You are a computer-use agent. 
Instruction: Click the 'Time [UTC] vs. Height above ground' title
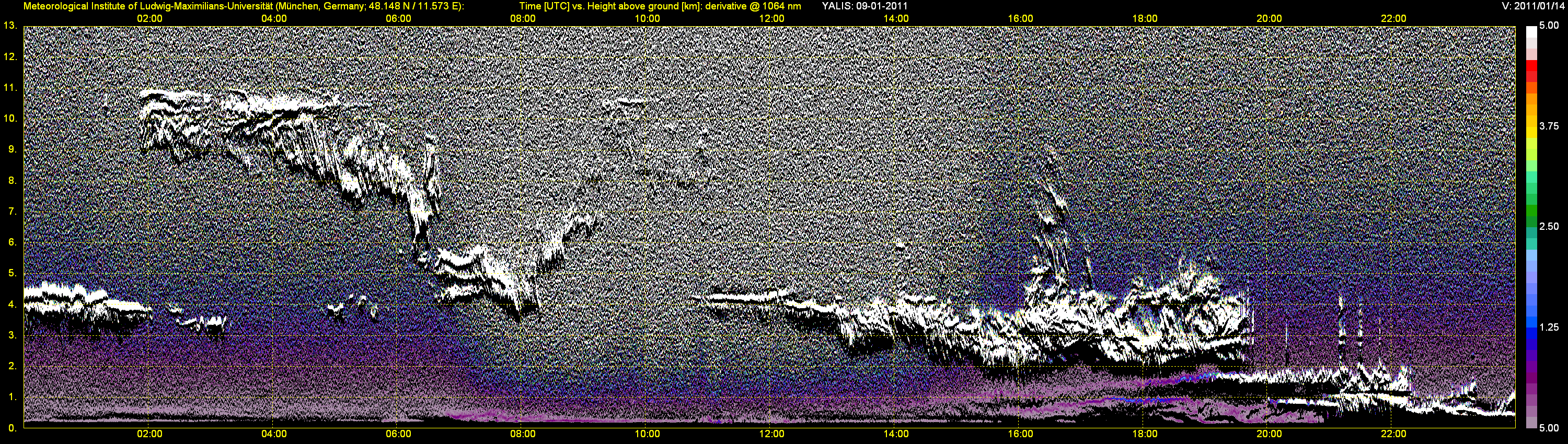660,6
